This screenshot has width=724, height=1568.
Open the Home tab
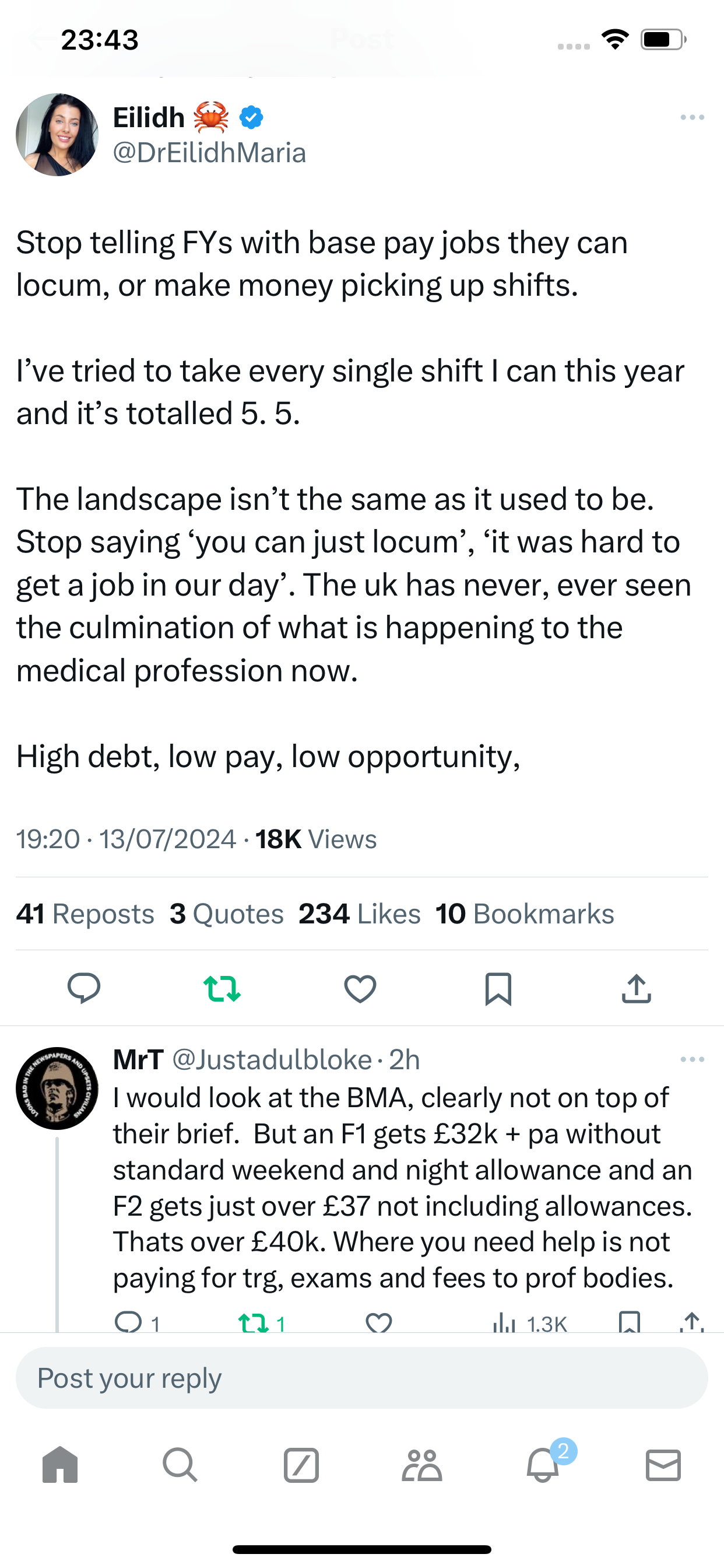point(60,1465)
